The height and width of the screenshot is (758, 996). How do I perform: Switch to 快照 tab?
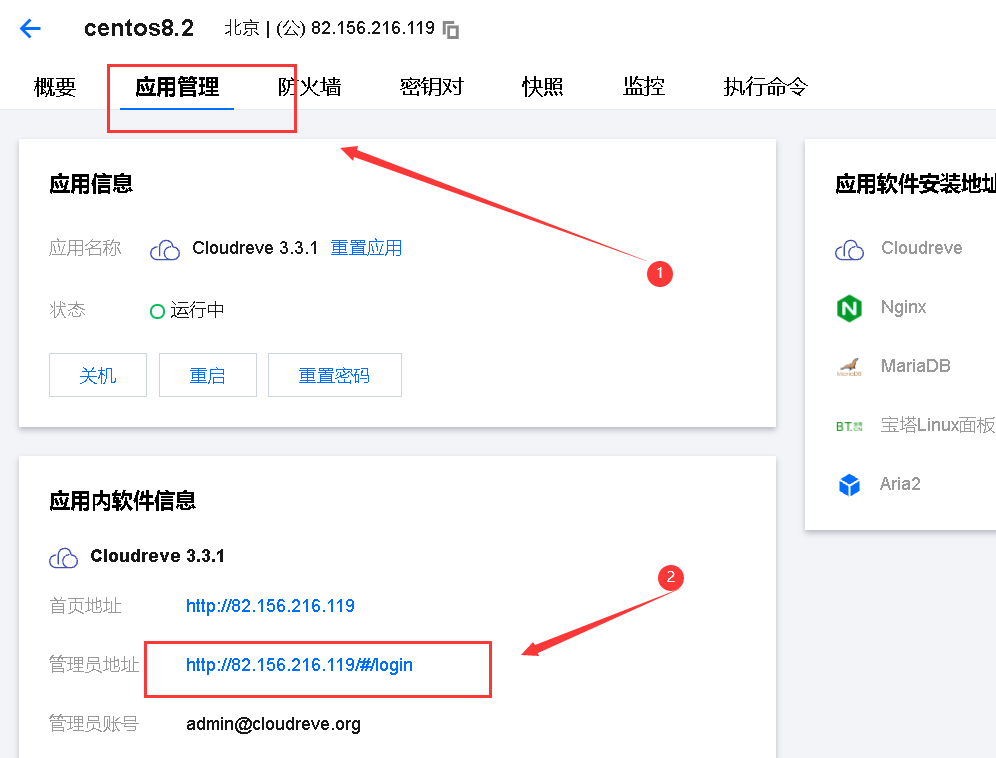(x=542, y=87)
